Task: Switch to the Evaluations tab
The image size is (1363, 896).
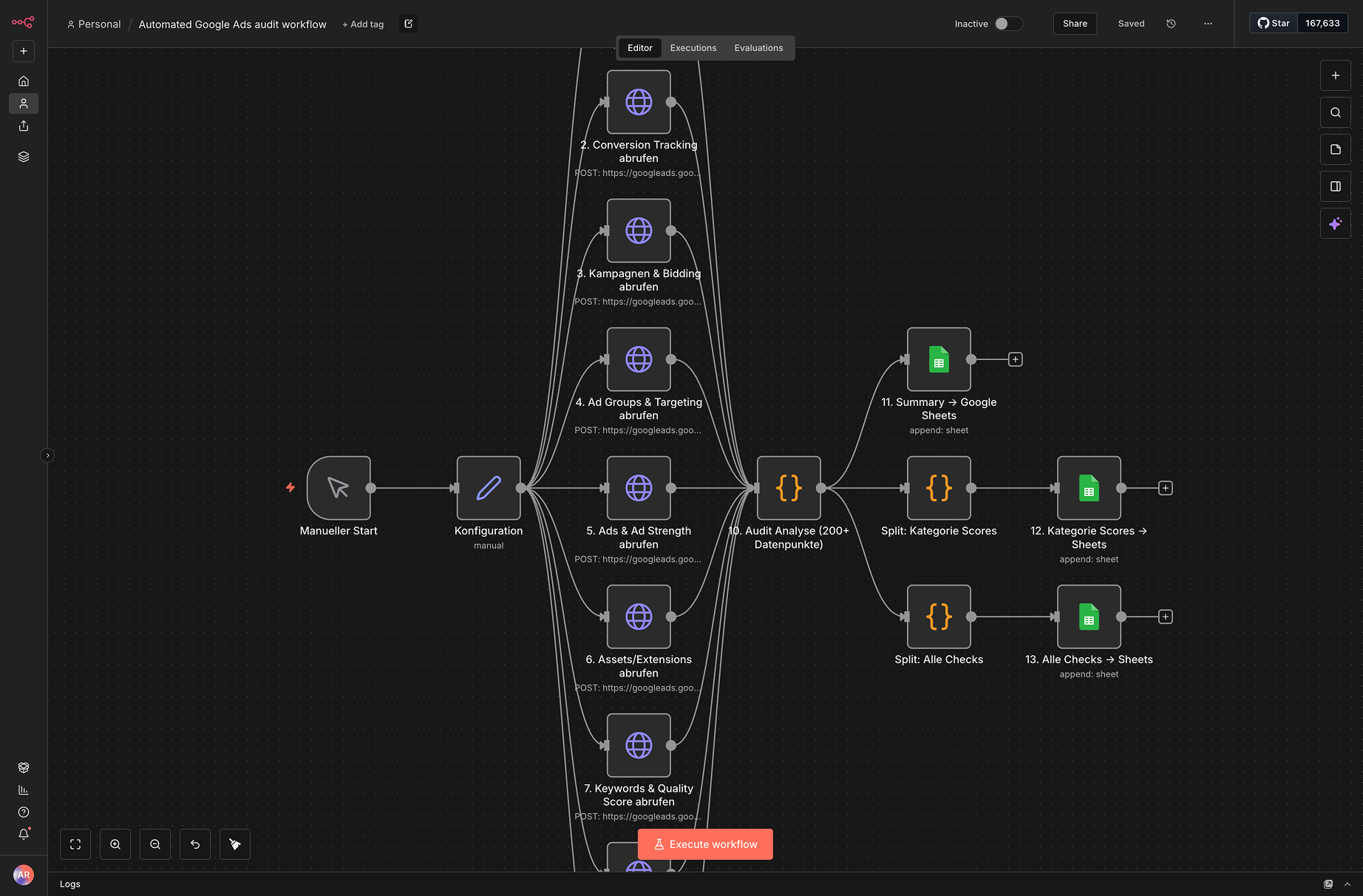Action: point(758,48)
